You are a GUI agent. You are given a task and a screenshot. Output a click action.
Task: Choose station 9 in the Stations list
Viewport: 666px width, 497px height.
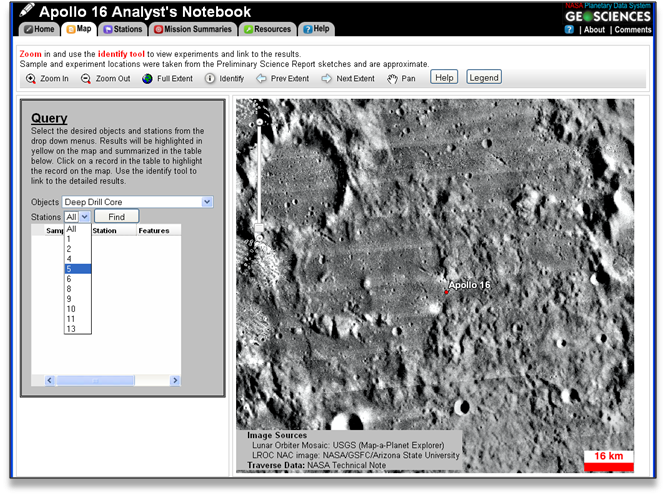78,299
